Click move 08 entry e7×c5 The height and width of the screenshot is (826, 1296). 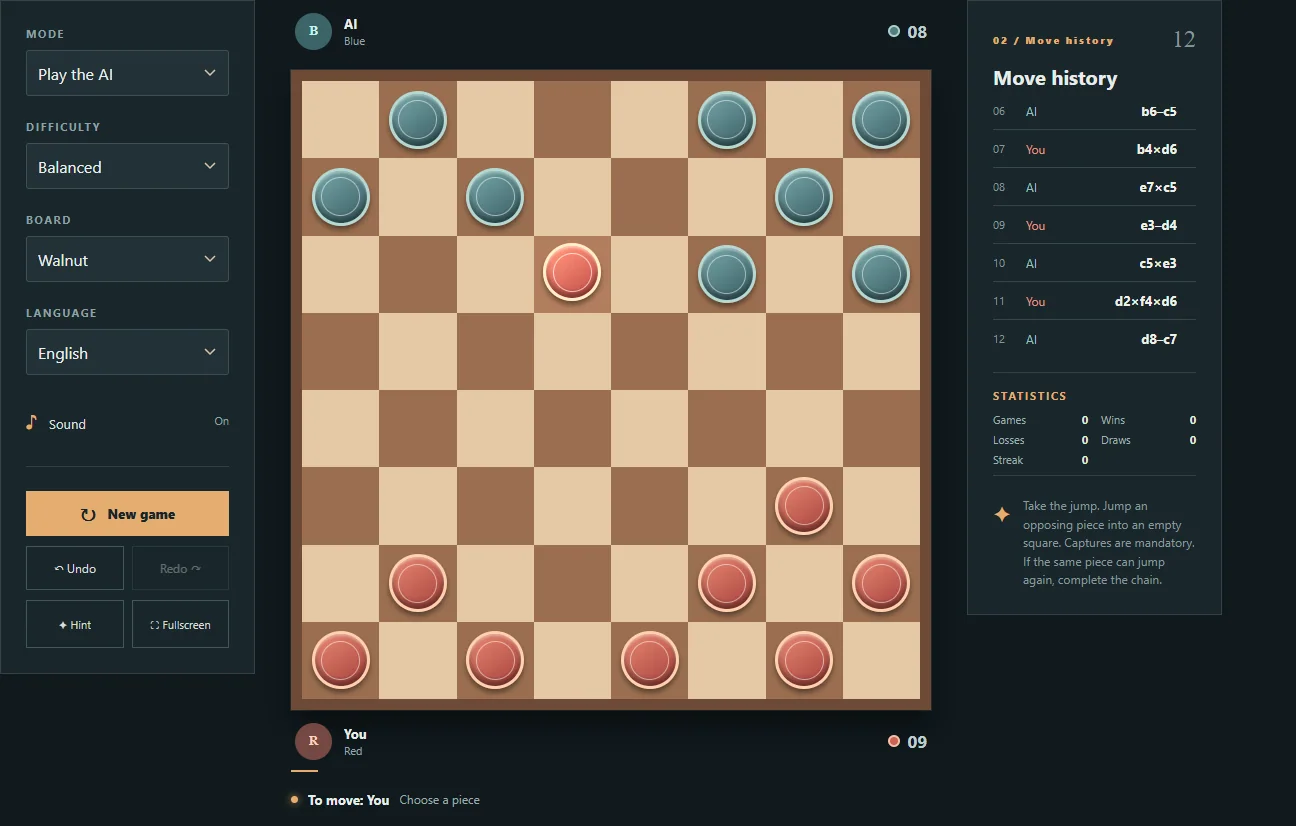1094,187
